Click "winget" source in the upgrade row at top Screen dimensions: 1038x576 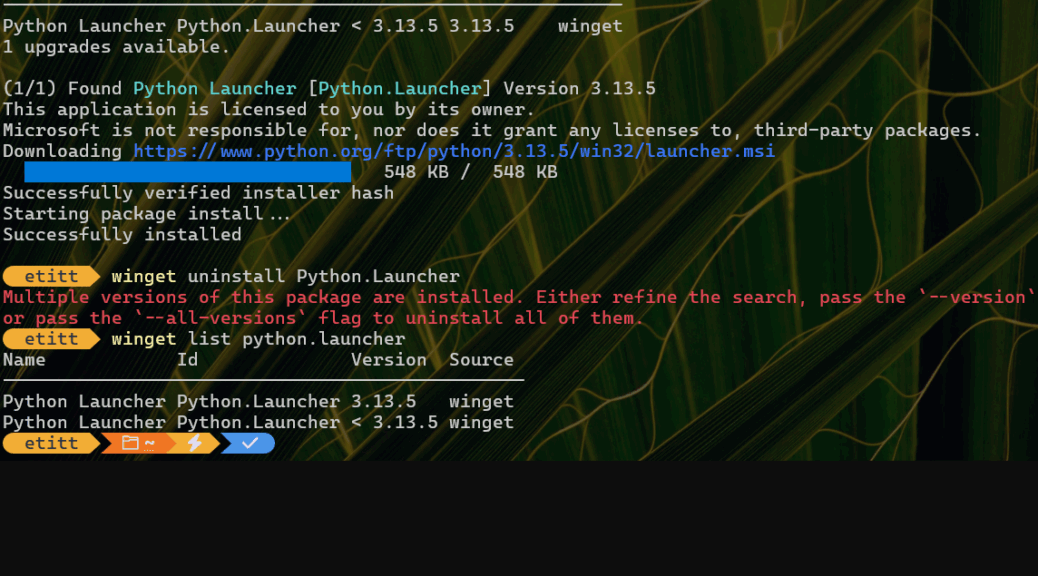[590, 26]
